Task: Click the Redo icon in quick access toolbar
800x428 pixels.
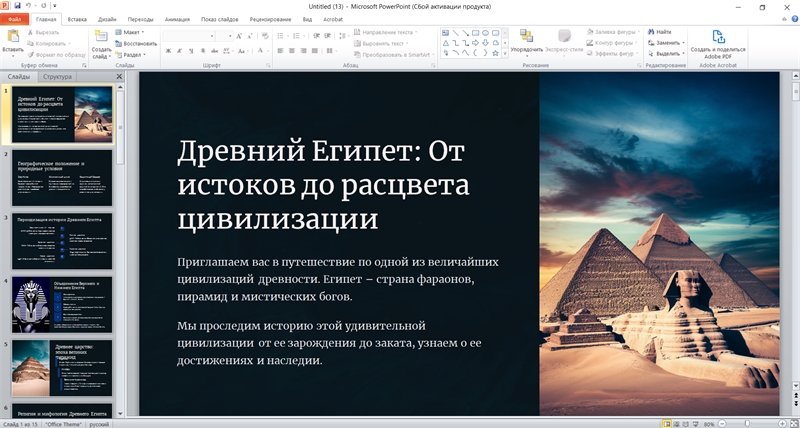Action: coord(44,6)
